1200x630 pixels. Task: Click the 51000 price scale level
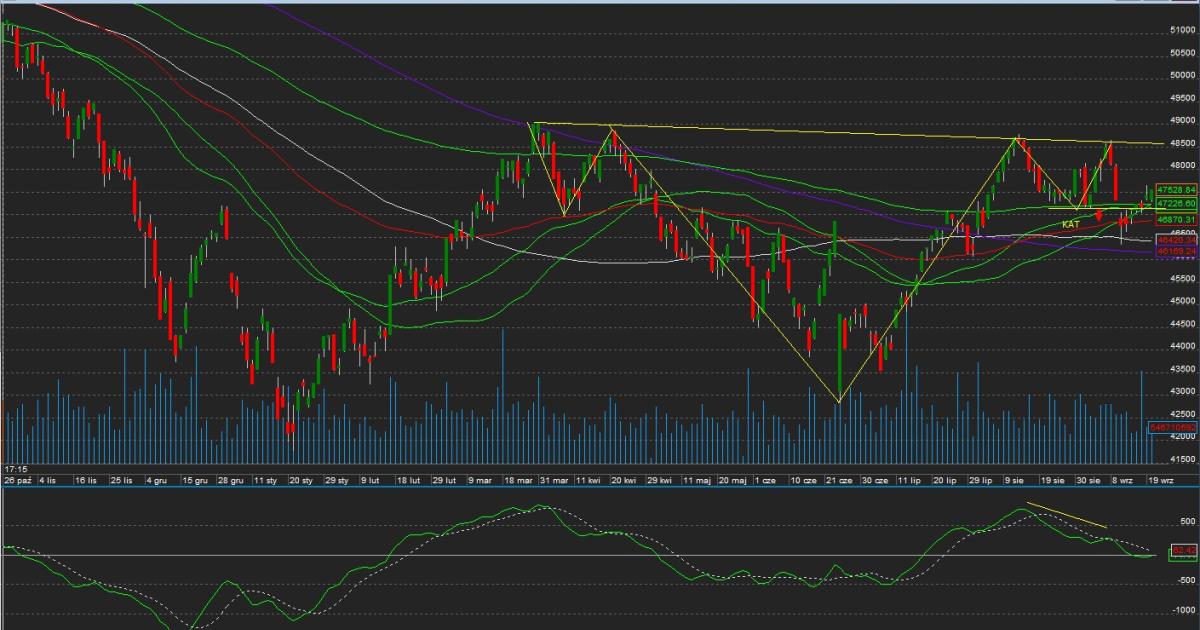point(1180,30)
